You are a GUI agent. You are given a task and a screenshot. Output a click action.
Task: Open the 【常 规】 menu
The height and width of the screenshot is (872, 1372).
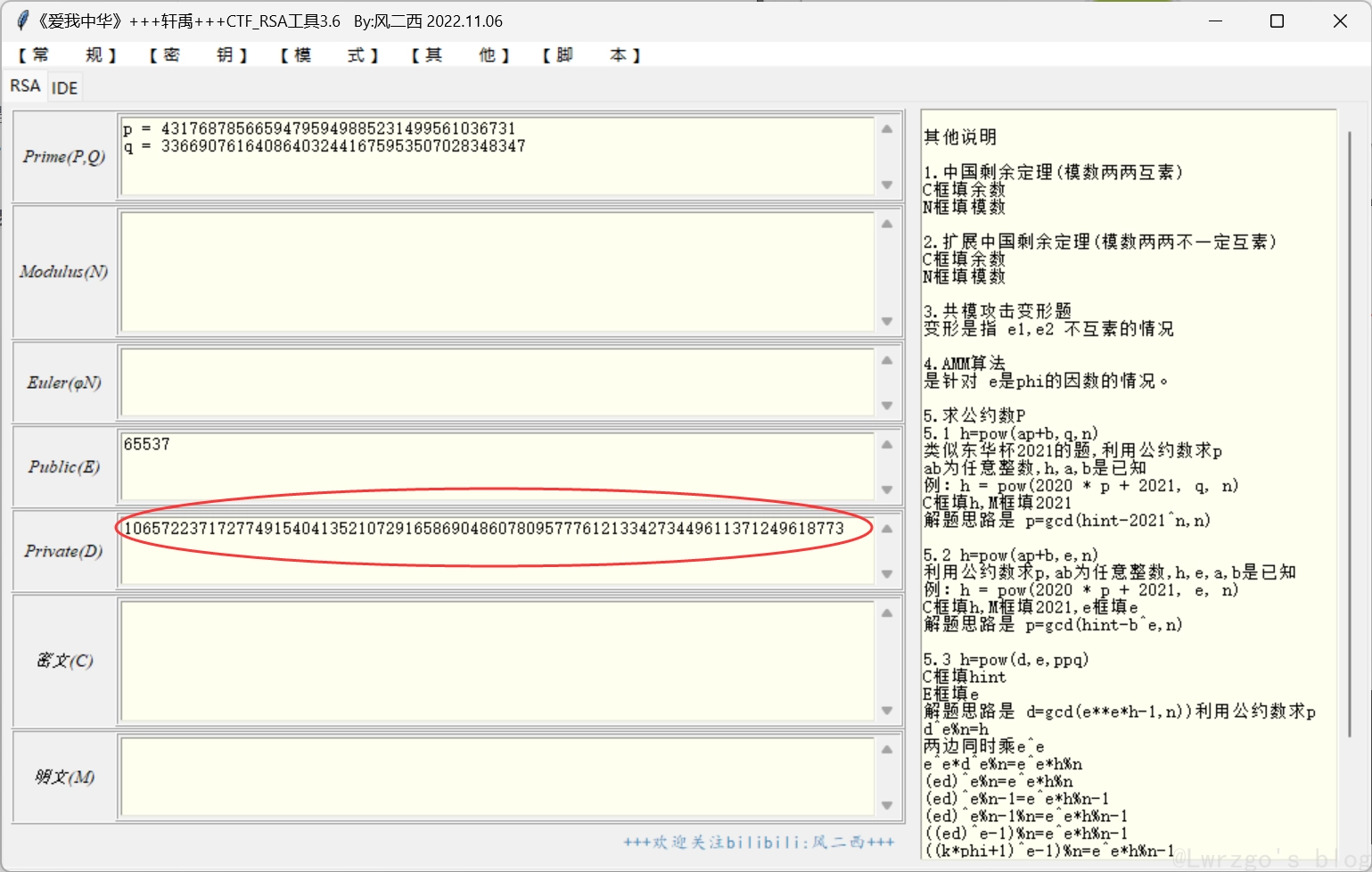tap(67, 55)
